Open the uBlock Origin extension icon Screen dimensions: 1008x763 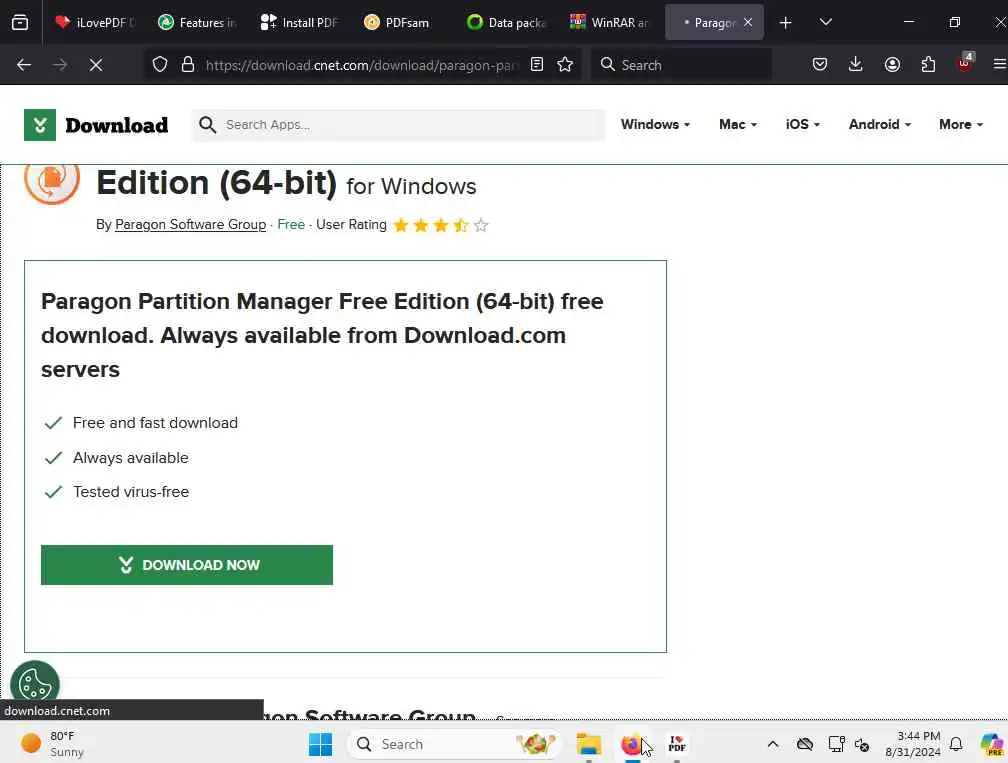click(965, 63)
